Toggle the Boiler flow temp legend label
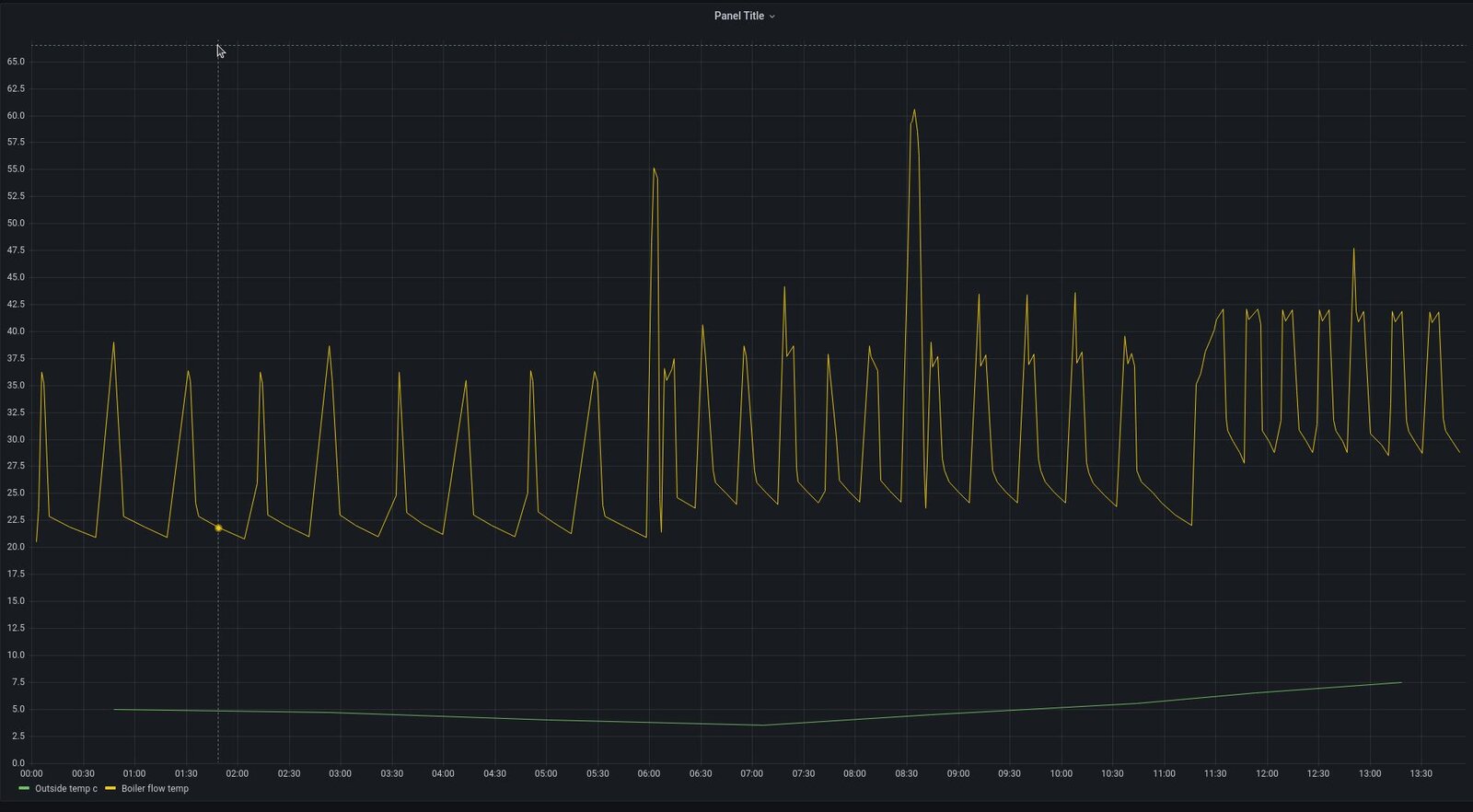 (155, 788)
